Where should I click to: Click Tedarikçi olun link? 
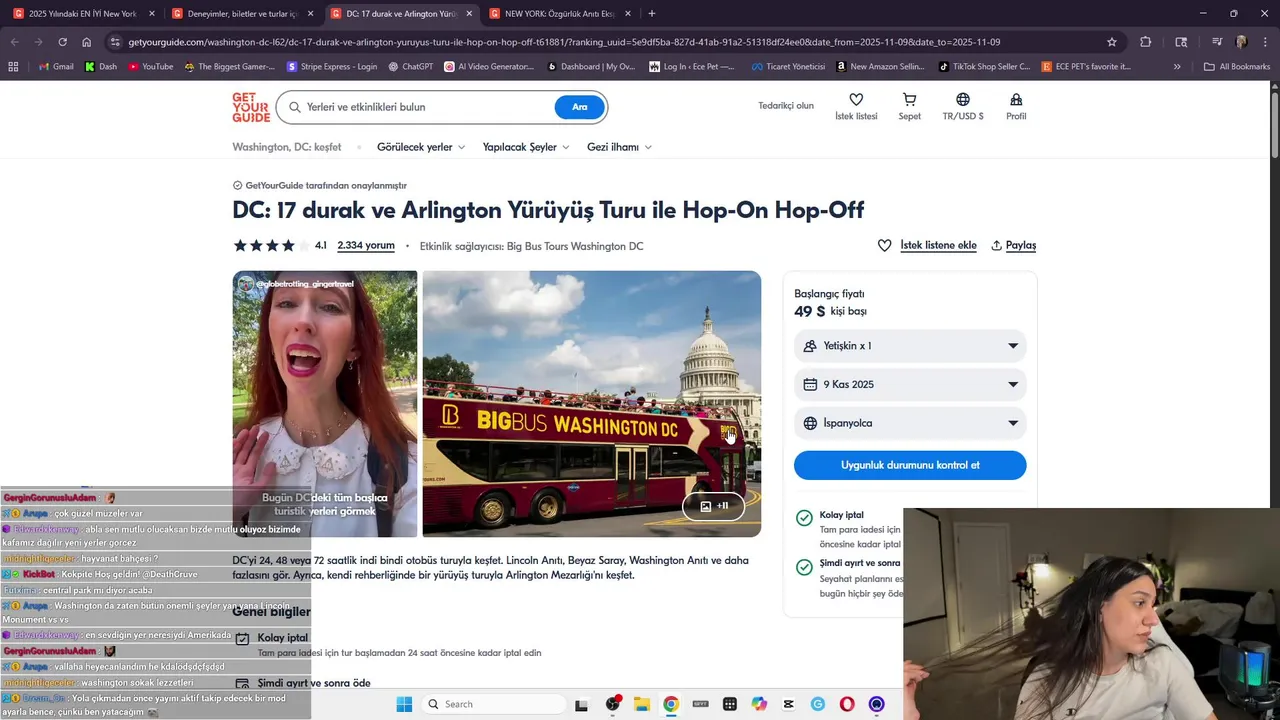point(786,106)
